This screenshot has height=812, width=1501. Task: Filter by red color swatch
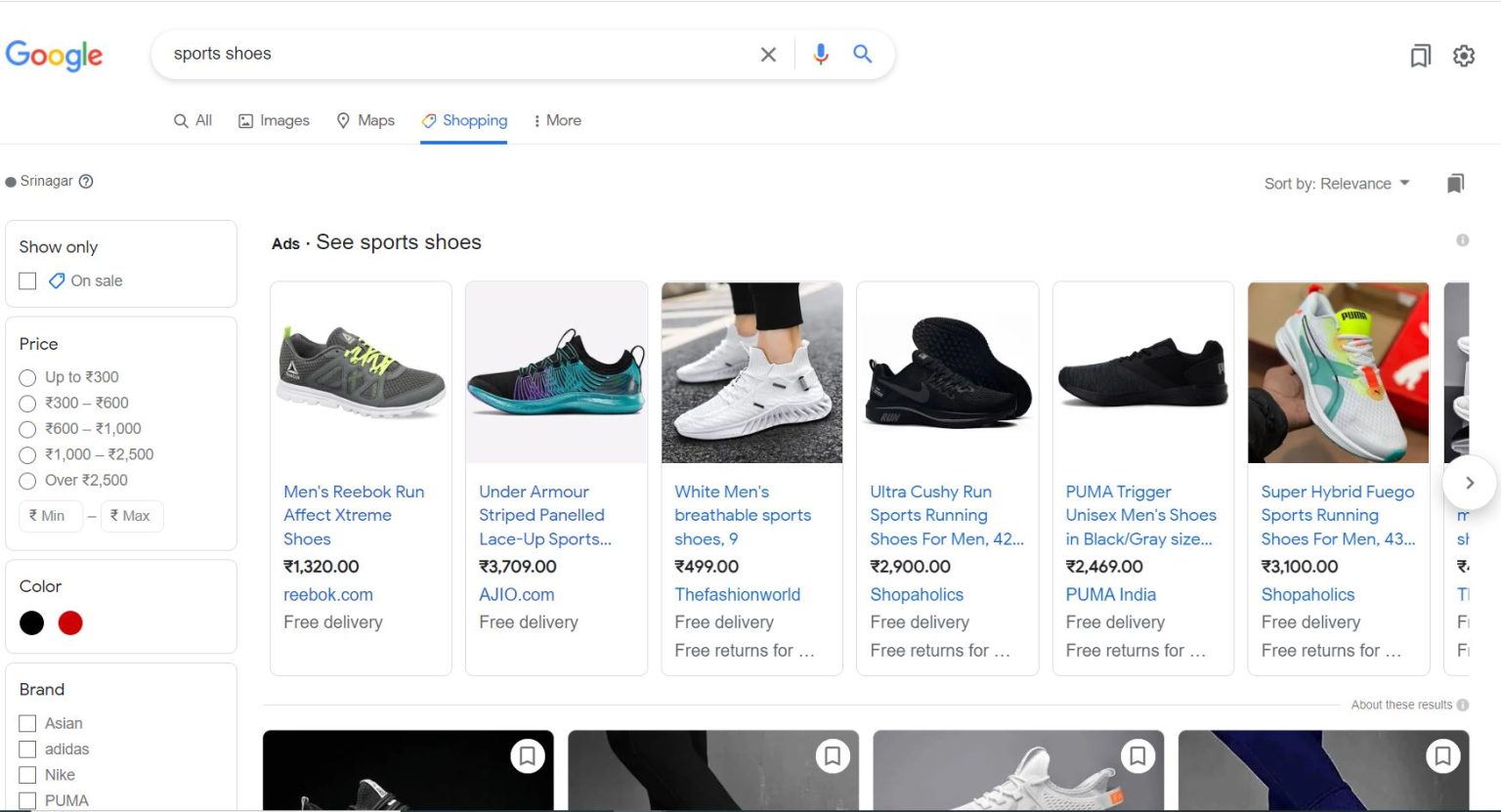[x=70, y=623]
